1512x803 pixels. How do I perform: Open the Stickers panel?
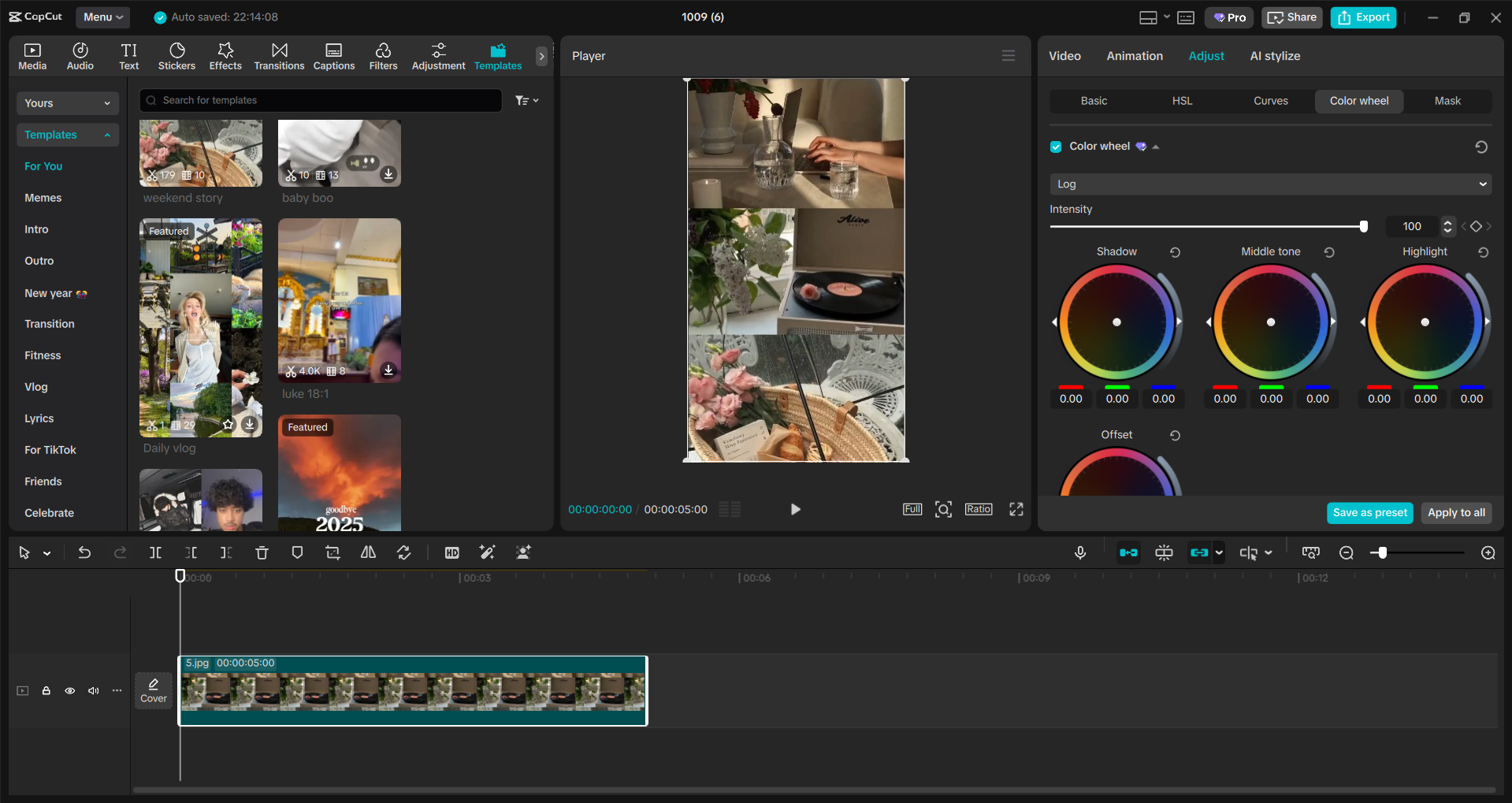[x=176, y=55]
